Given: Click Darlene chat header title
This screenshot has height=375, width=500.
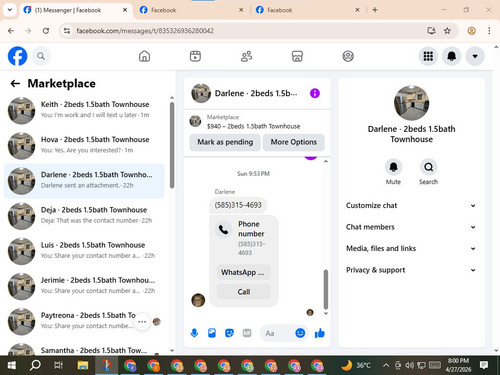Looking at the screenshot, I should pyautogui.click(x=256, y=93).
